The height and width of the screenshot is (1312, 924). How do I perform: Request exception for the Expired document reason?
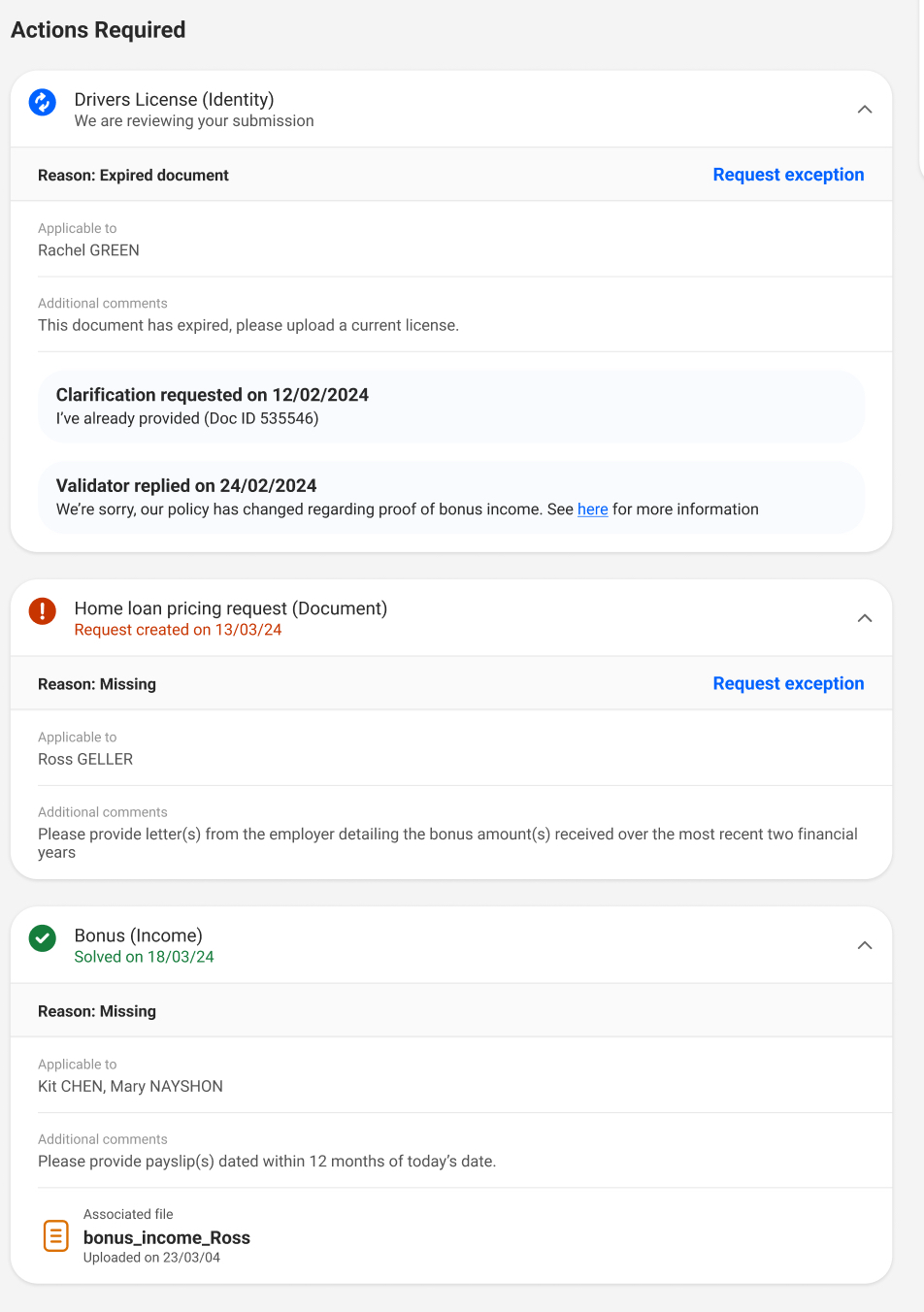[788, 175]
